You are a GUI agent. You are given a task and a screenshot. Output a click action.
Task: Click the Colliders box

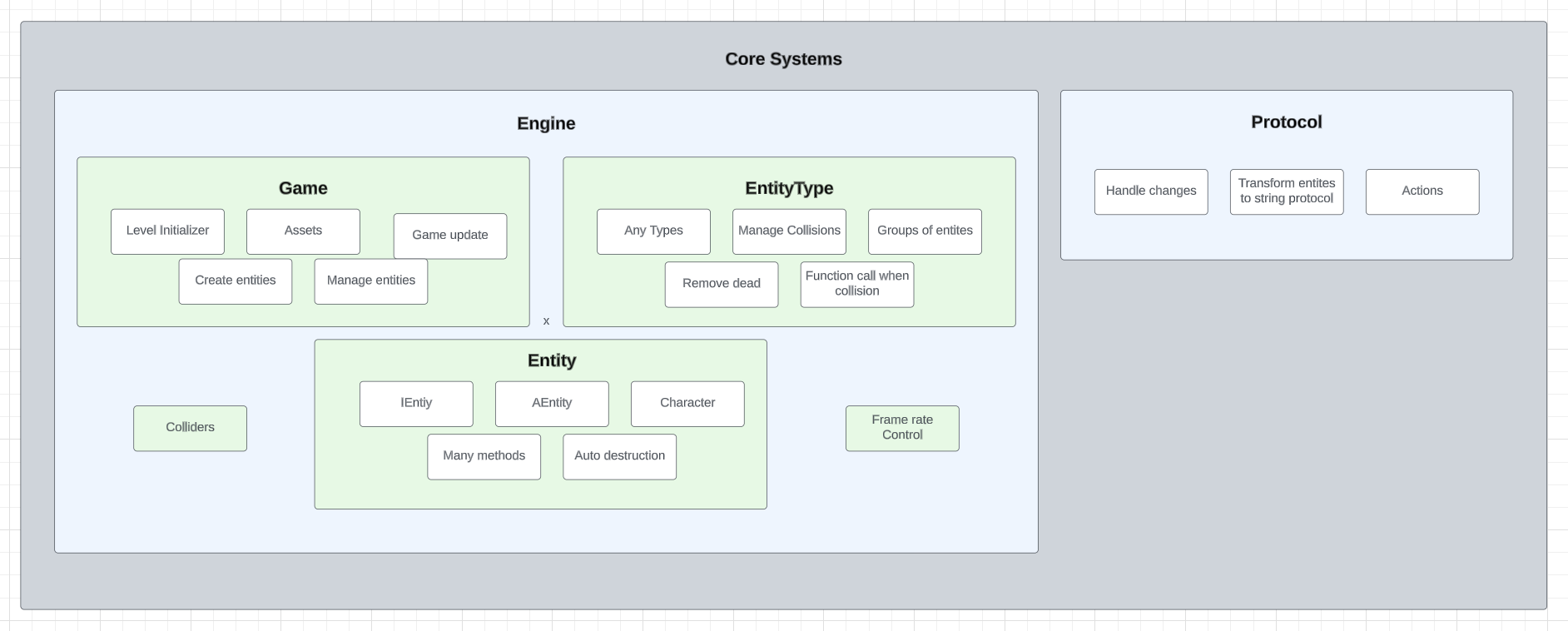coord(190,429)
